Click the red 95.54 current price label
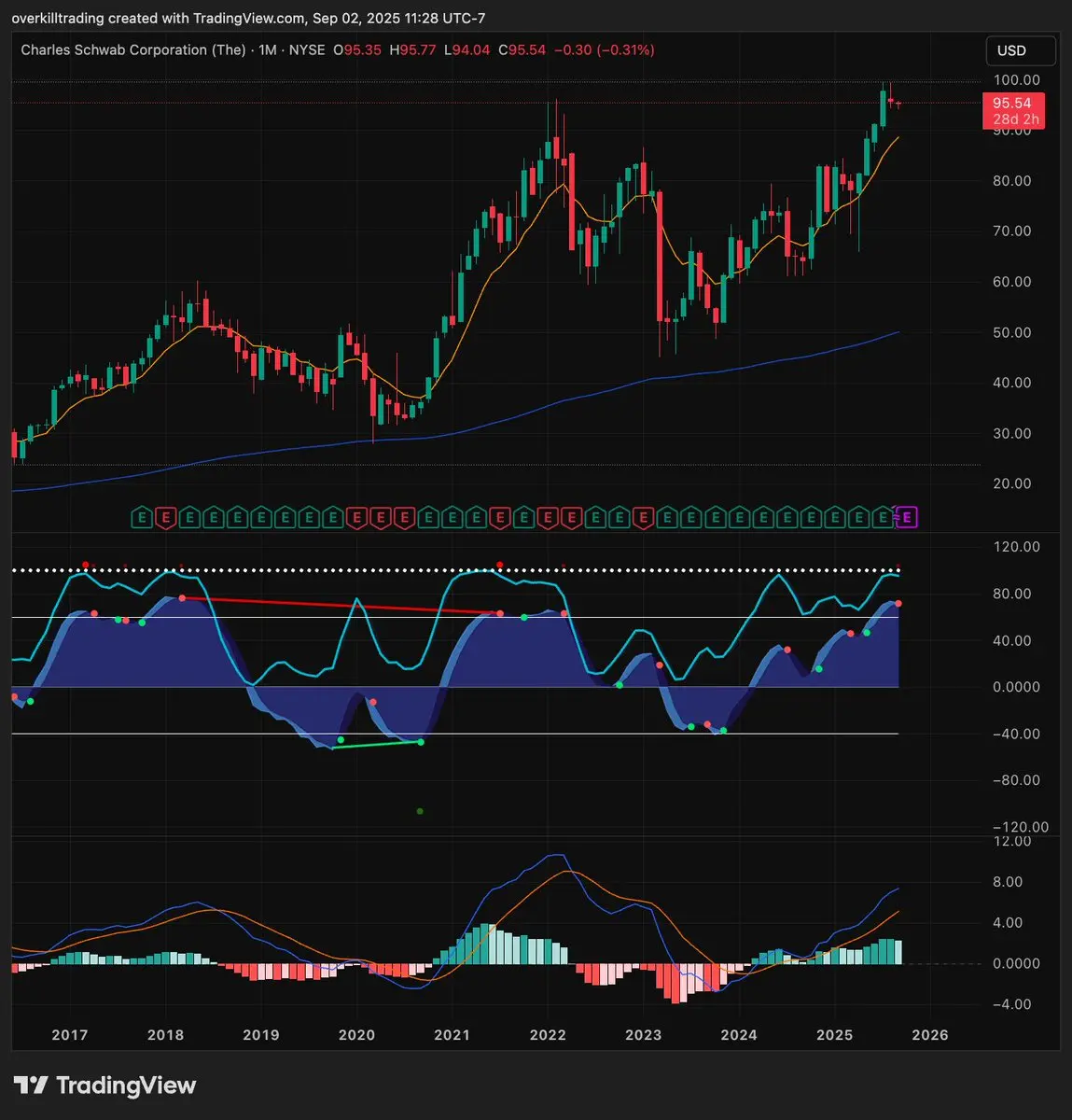 pos(1012,103)
